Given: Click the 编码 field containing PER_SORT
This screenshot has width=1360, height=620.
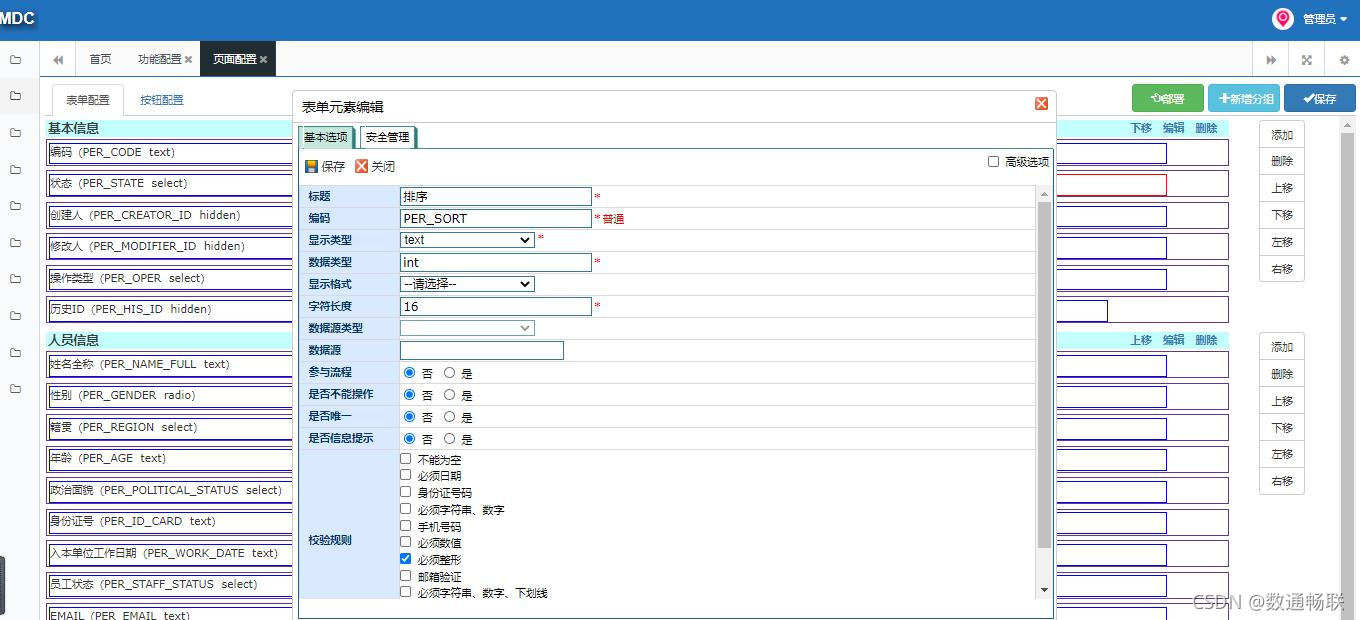Looking at the screenshot, I should pos(496,218).
